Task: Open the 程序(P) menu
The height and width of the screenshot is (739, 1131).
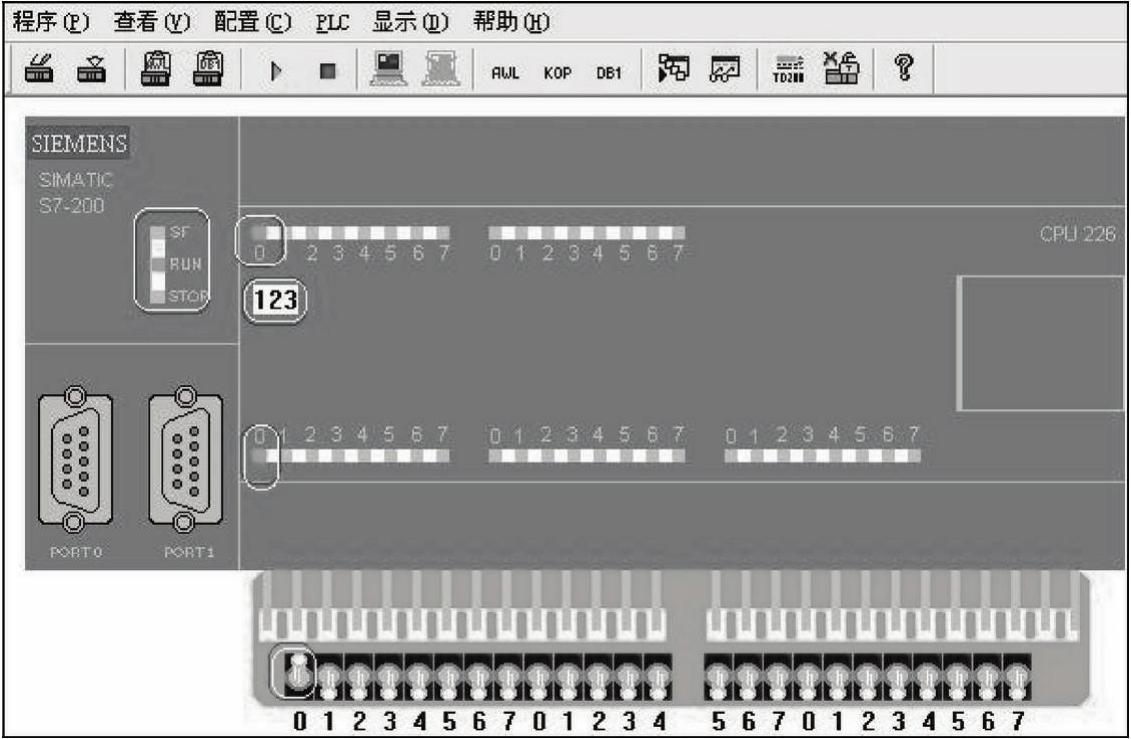Action: [x=50, y=22]
